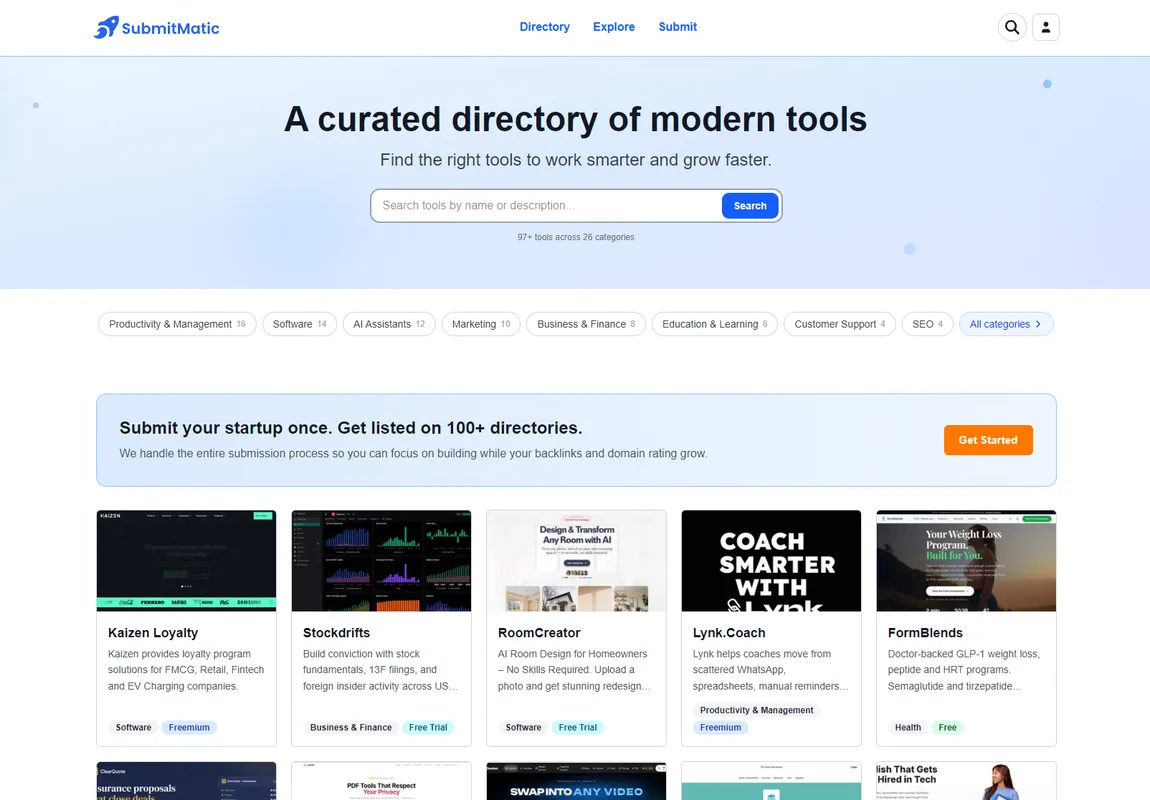Click Kaizen Loyalty description text
Image resolution: width=1150 pixels, height=800 pixels.
(186, 669)
